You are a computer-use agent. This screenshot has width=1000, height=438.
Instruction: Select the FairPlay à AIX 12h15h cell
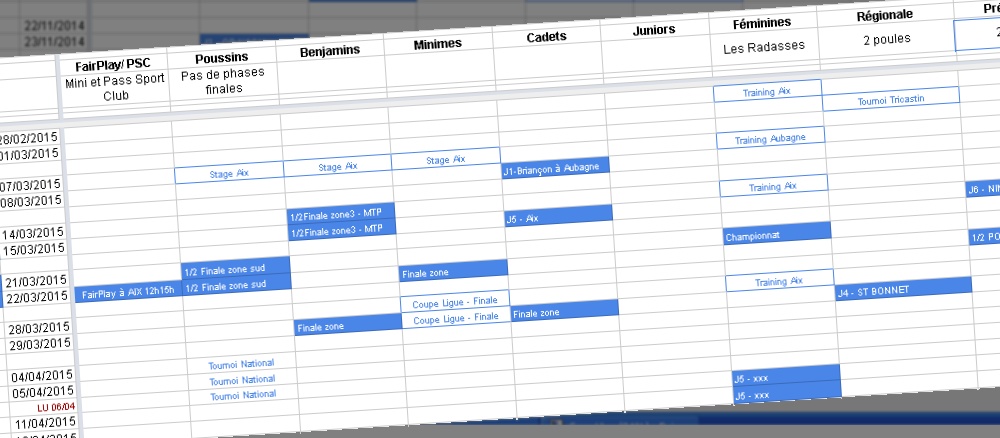(x=128, y=293)
